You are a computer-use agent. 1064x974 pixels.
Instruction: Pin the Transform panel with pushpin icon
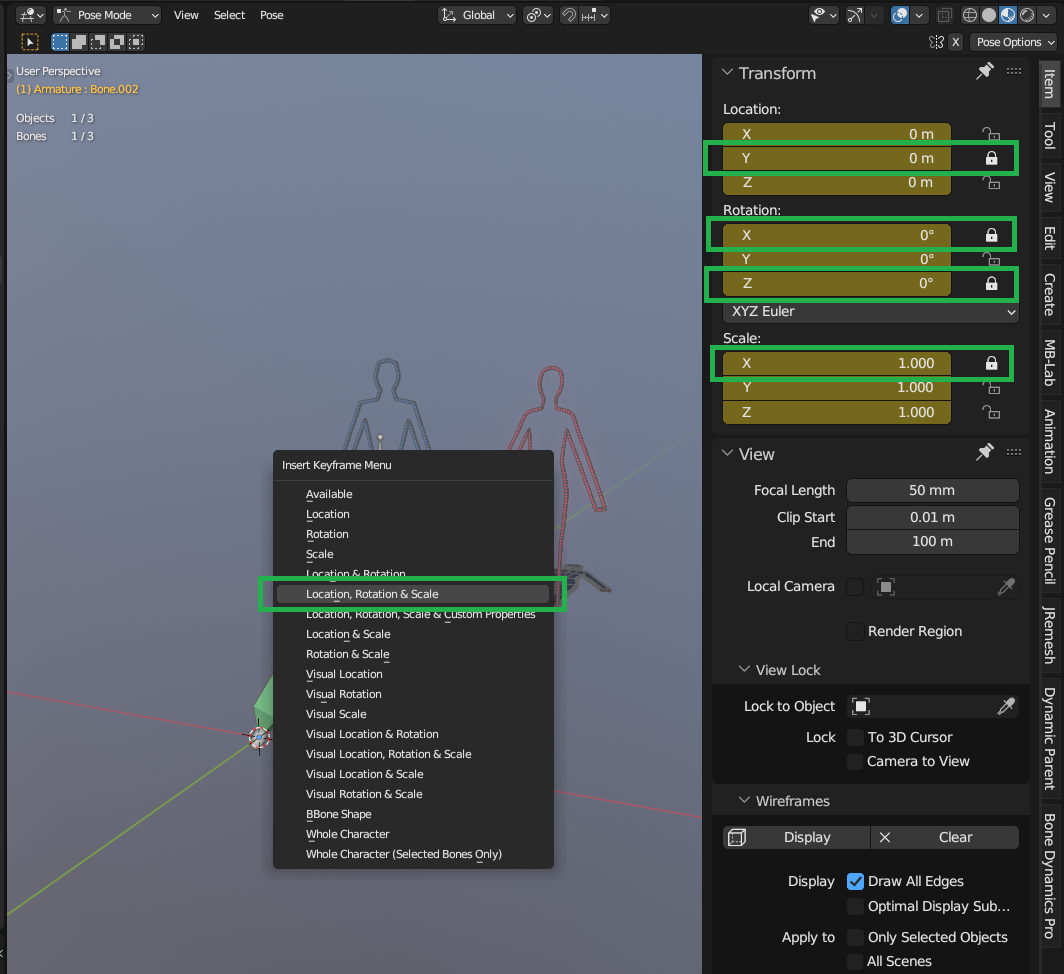coord(985,71)
